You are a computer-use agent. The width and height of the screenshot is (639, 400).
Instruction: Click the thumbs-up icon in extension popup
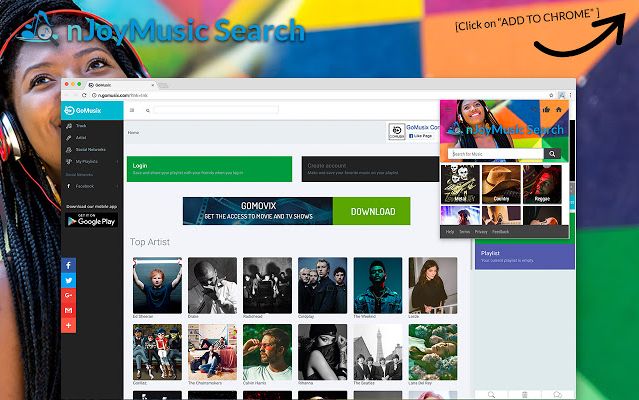tap(546, 109)
